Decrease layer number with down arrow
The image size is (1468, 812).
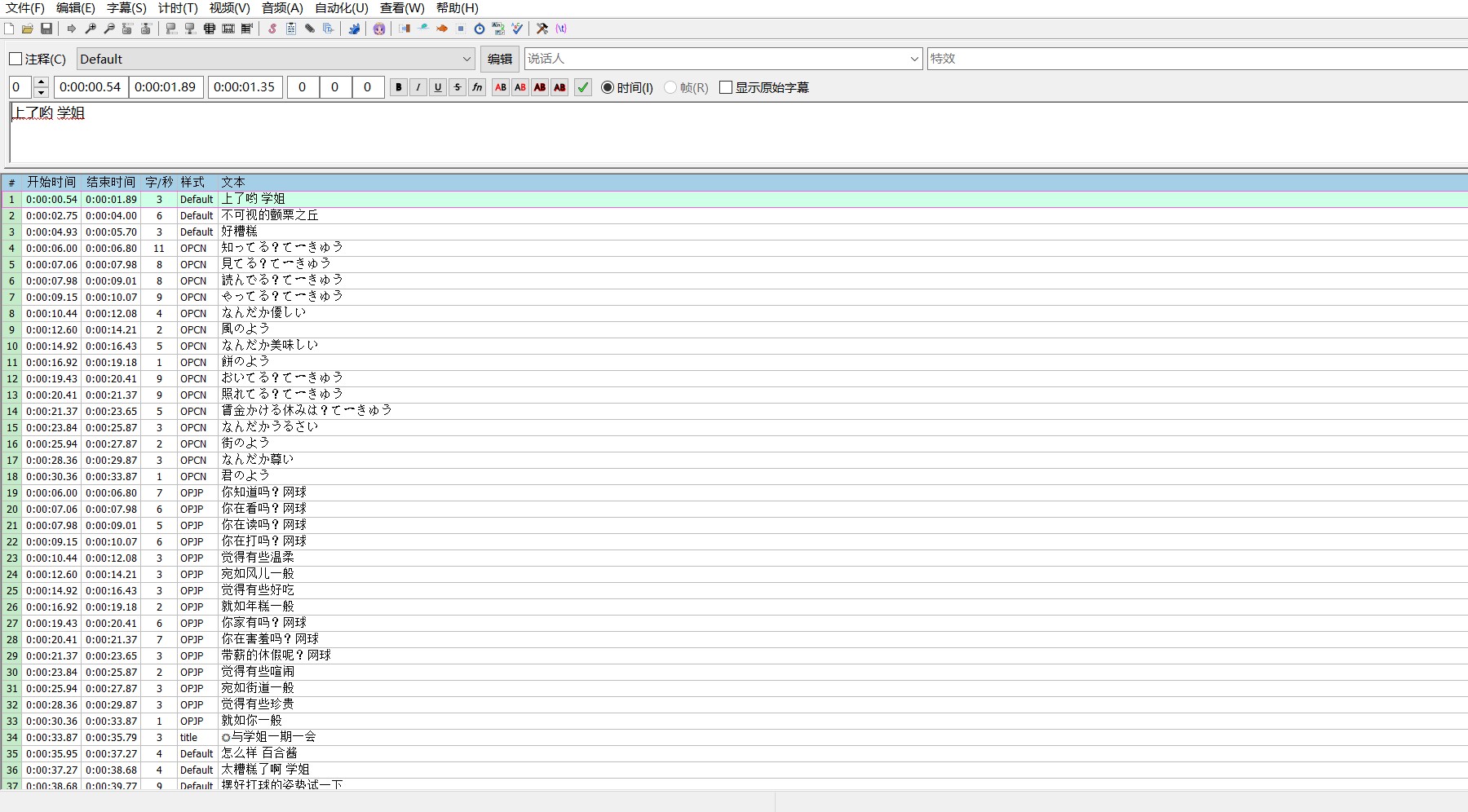pyautogui.click(x=42, y=92)
